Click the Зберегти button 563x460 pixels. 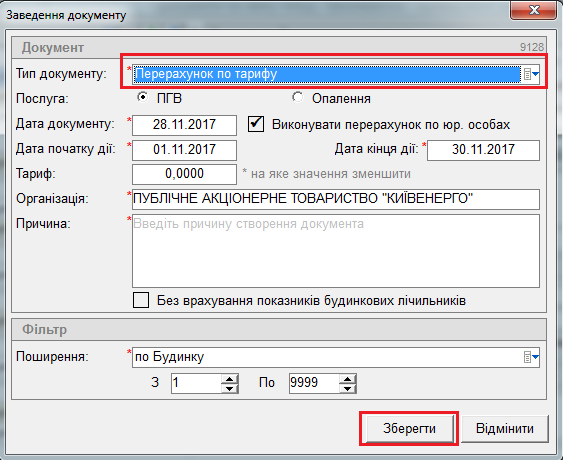coord(409,428)
